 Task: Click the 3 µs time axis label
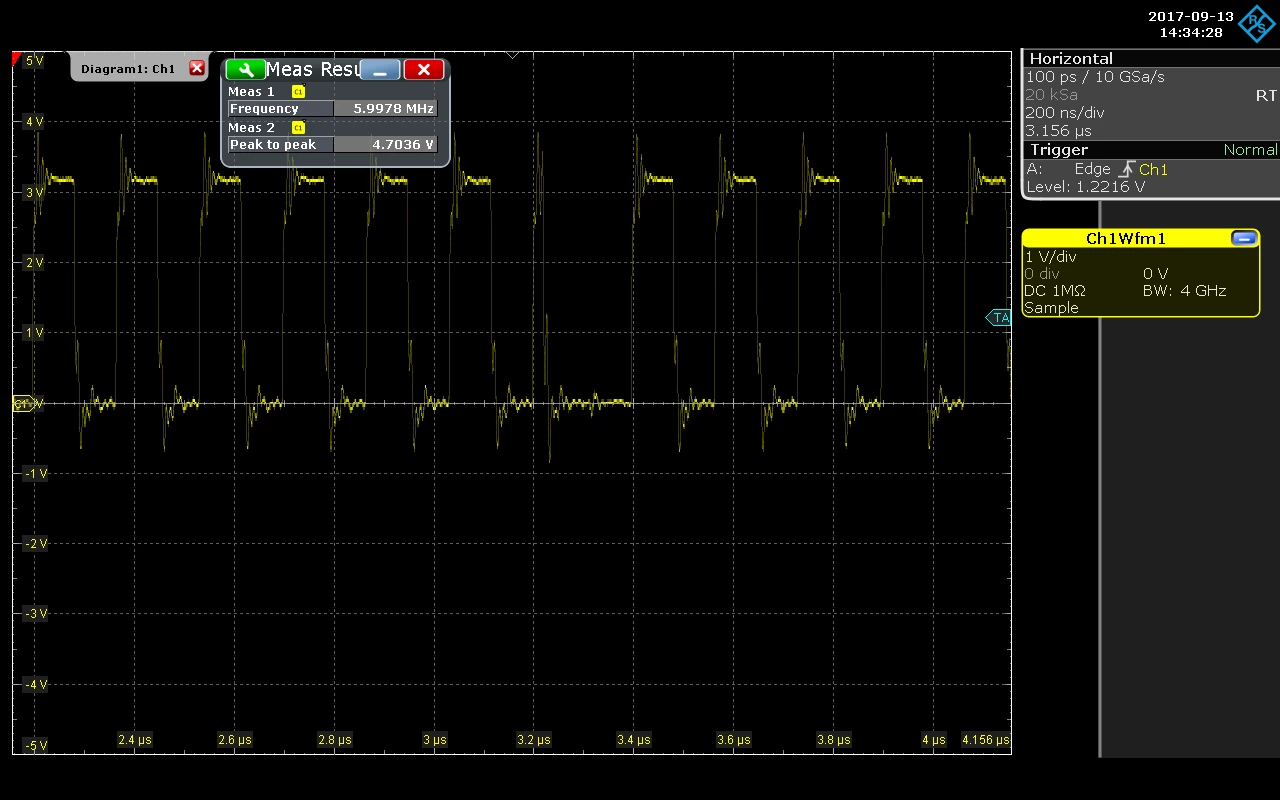click(434, 740)
